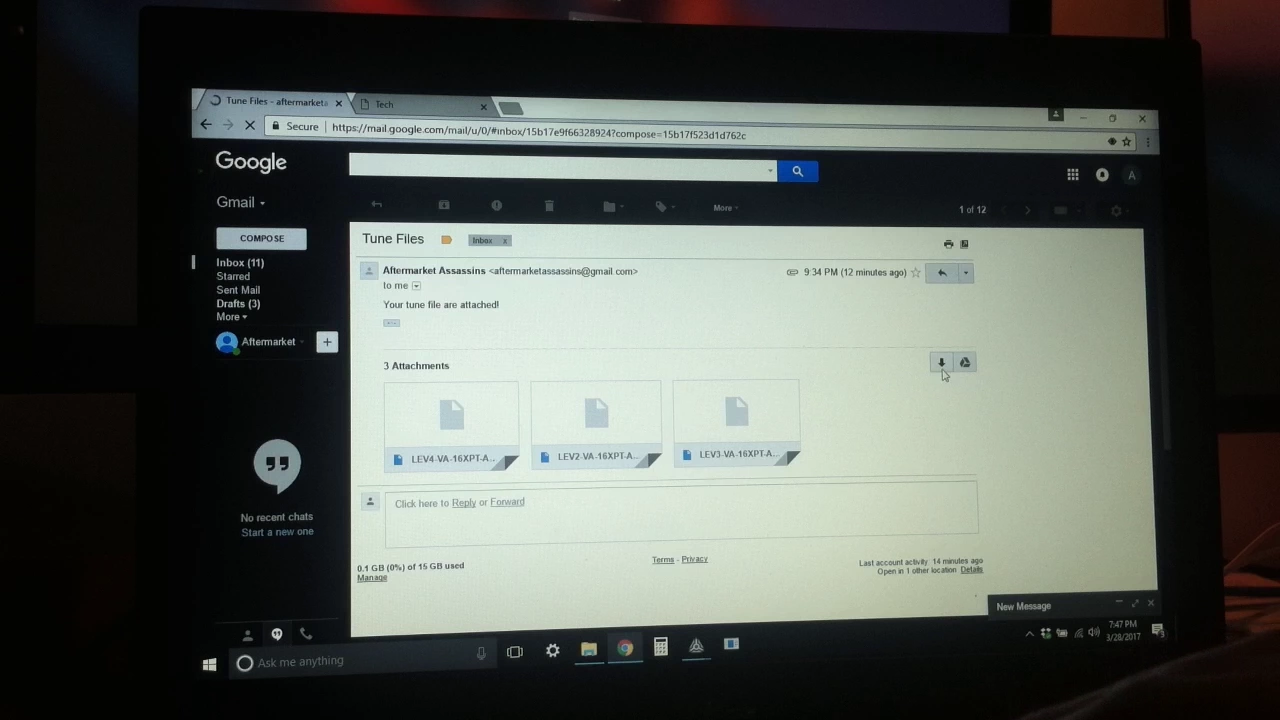Image resolution: width=1280 pixels, height=720 pixels.
Task: Add a new Hangouts contact with plus
Action: (327, 342)
